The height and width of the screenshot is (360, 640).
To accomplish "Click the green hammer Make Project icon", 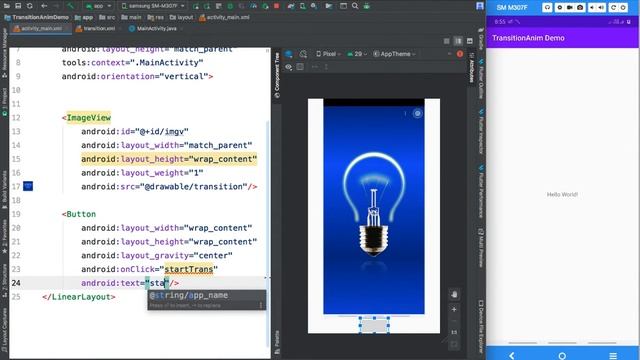I will pos(71,6).
